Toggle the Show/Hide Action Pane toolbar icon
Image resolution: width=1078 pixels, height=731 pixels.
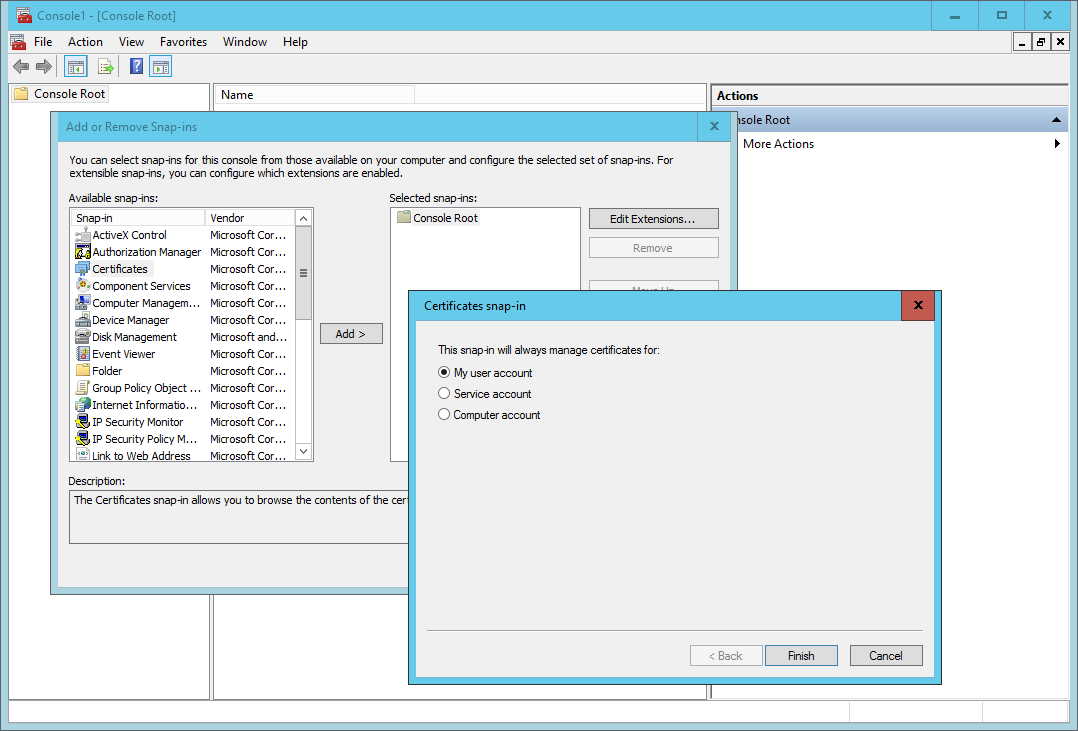pyautogui.click(x=160, y=67)
